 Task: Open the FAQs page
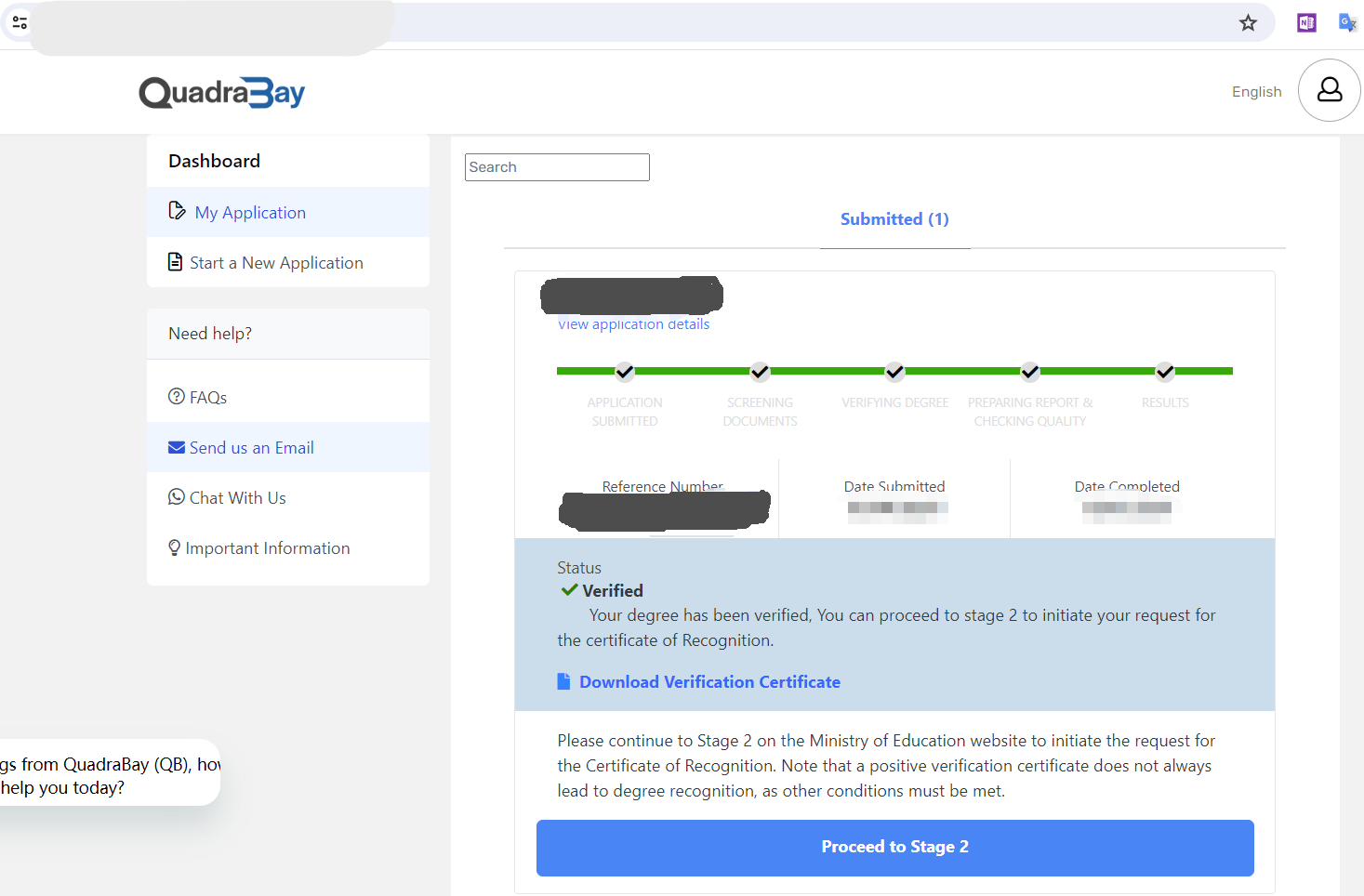coord(288,397)
